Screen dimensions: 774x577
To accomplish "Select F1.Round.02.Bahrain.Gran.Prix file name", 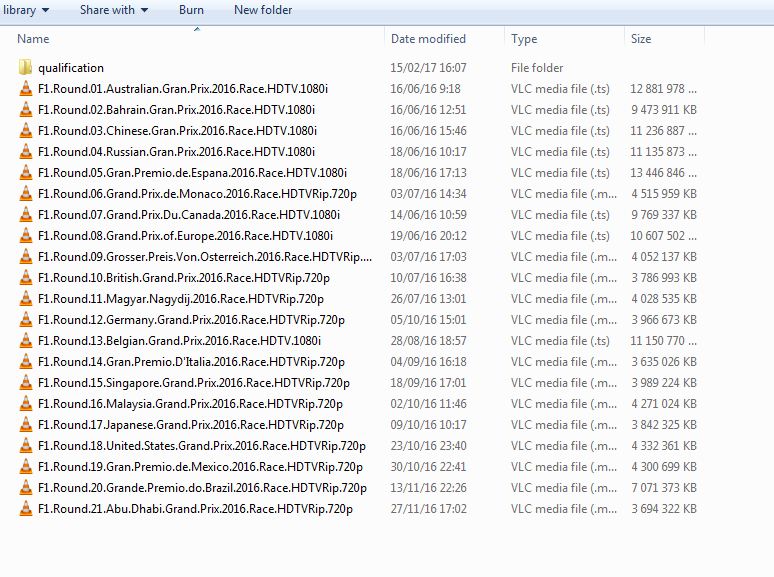I will pyautogui.click(x=176, y=110).
